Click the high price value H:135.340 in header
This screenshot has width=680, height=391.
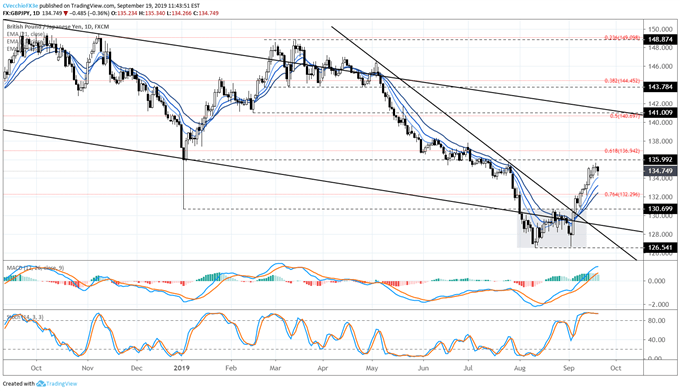[152, 13]
